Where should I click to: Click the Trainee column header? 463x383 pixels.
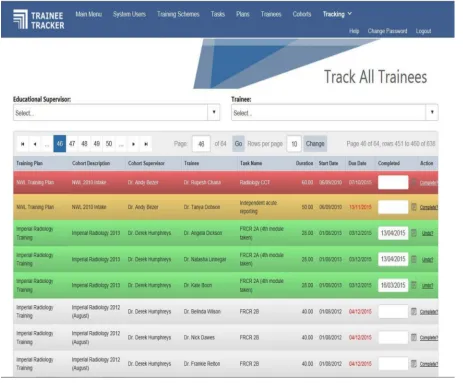(x=191, y=163)
